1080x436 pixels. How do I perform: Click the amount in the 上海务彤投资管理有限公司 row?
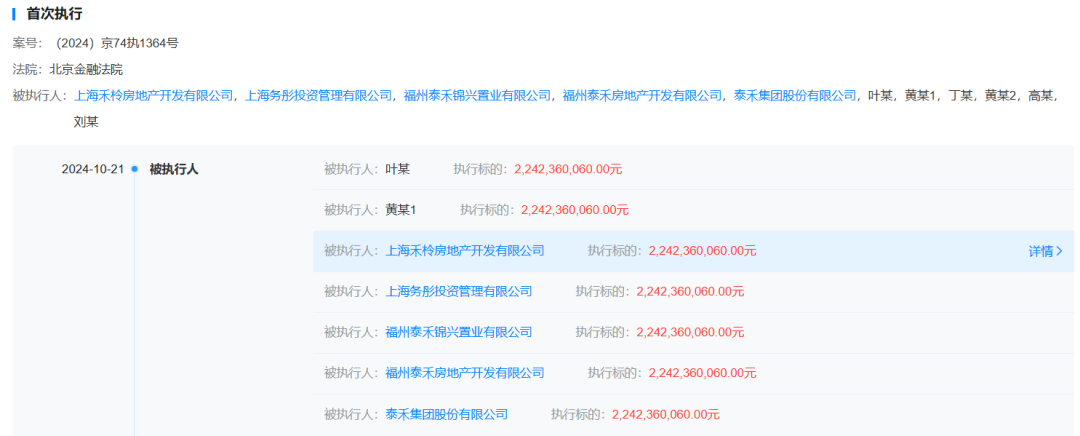tap(690, 291)
